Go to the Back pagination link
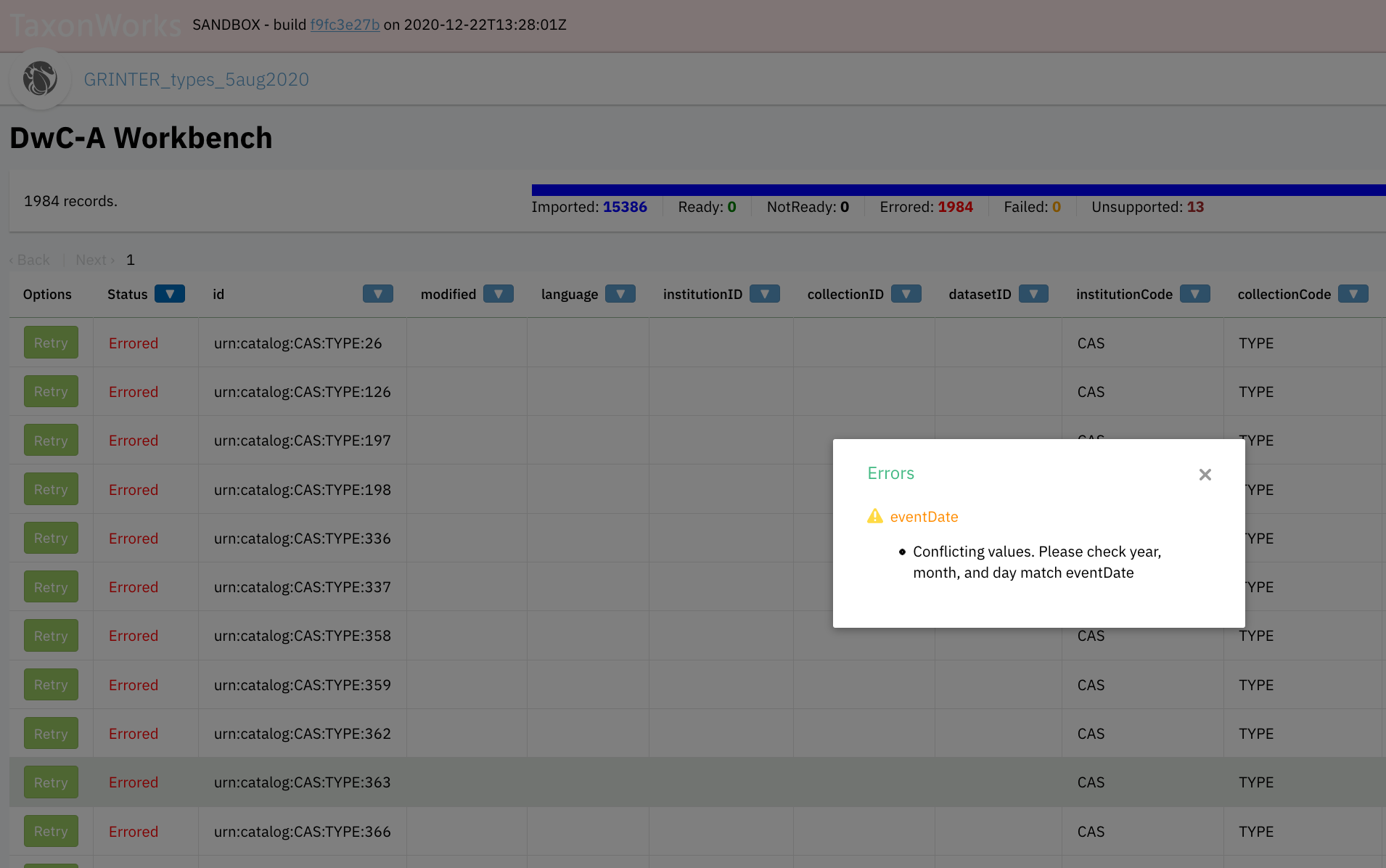The width and height of the screenshot is (1386, 868). click(x=30, y=260)
